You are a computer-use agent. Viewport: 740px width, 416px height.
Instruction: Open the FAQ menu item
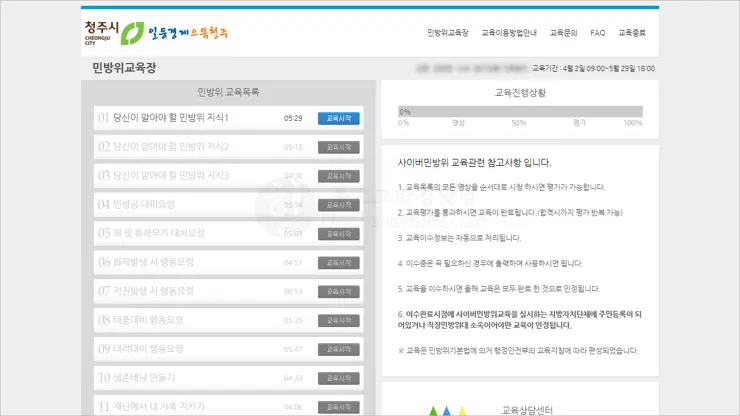(x=597, y=33)
